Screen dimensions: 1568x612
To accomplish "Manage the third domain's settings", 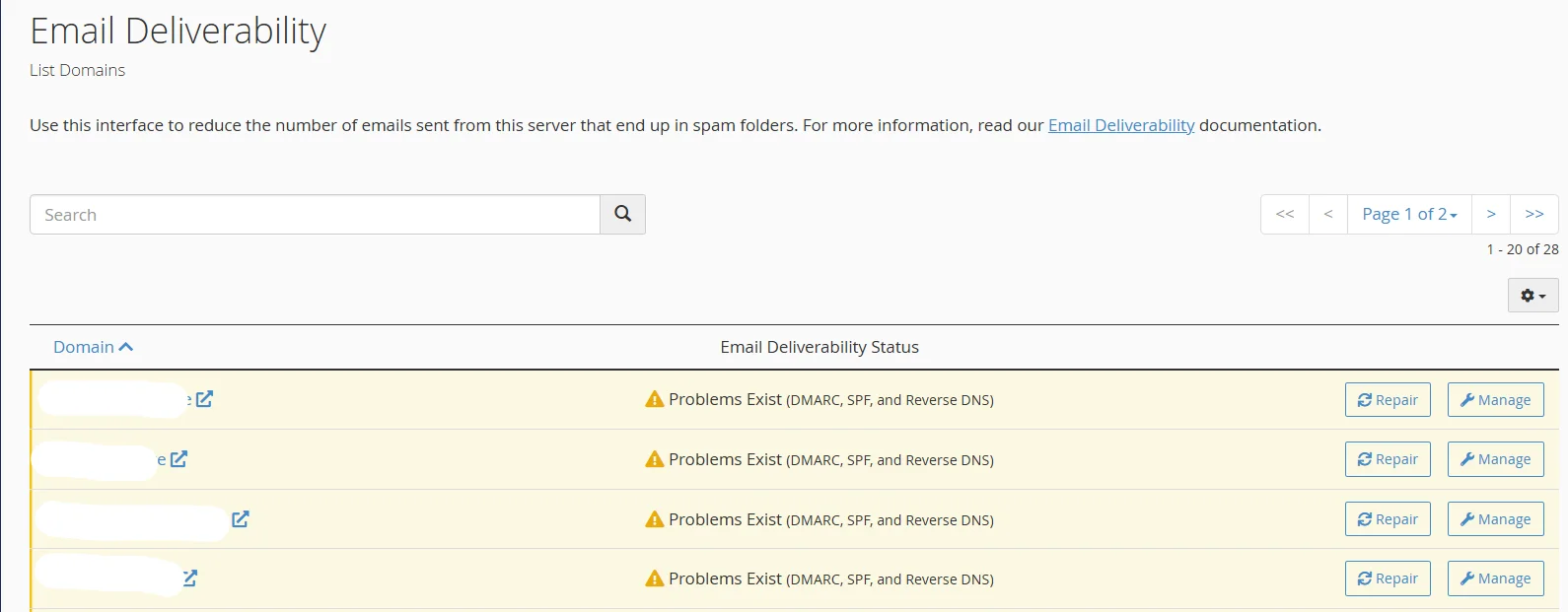I will [1495, 519].
